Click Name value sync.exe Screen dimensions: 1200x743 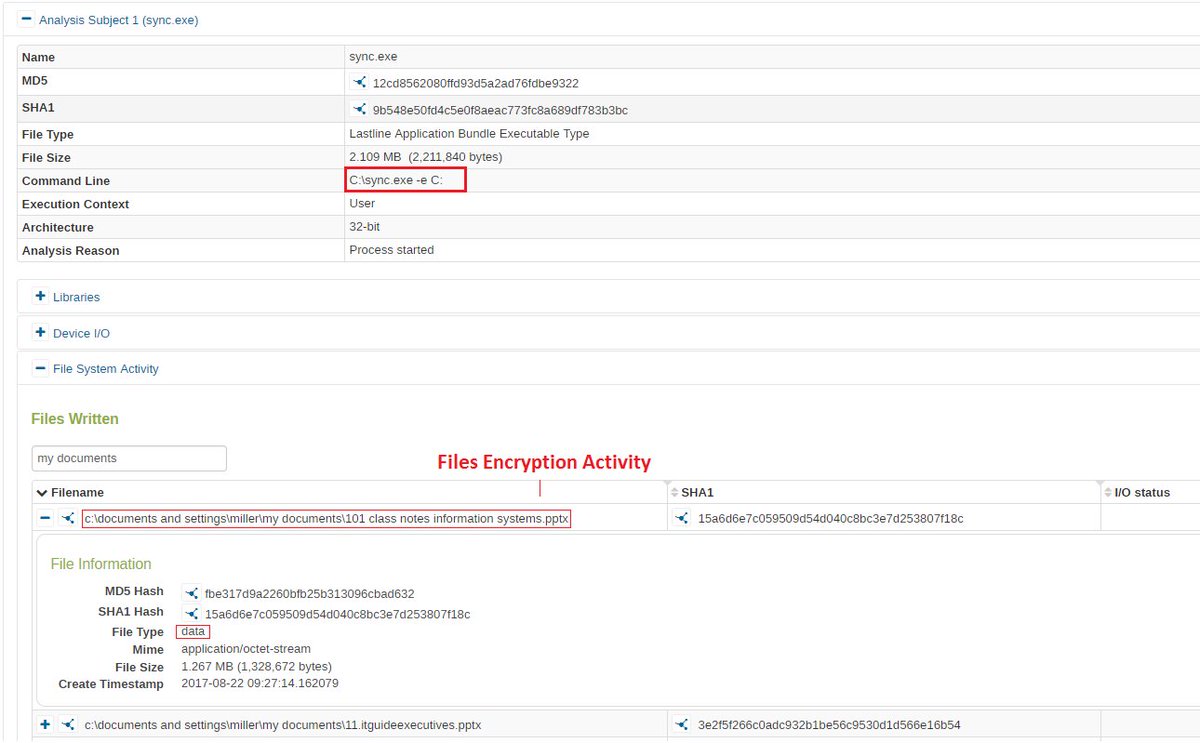[x=373, y=57]
